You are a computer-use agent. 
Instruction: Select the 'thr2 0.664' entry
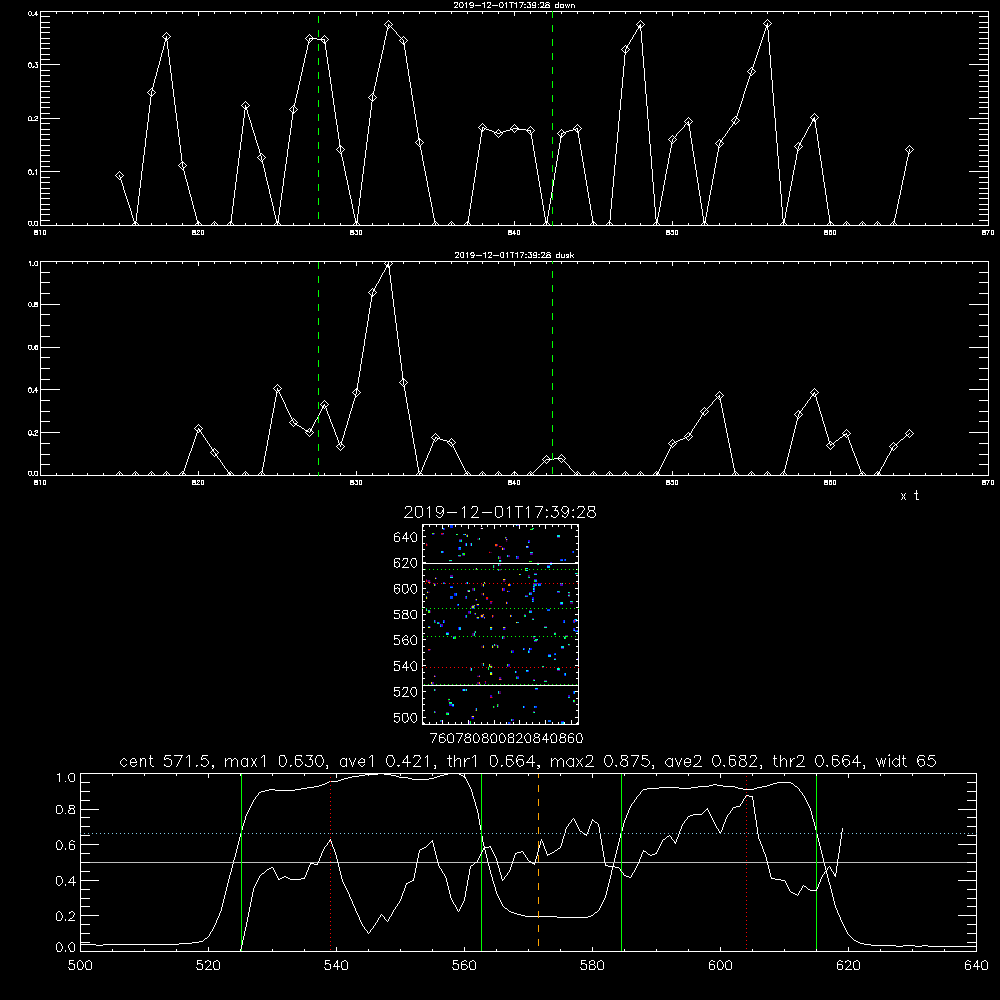click(819, 761)
